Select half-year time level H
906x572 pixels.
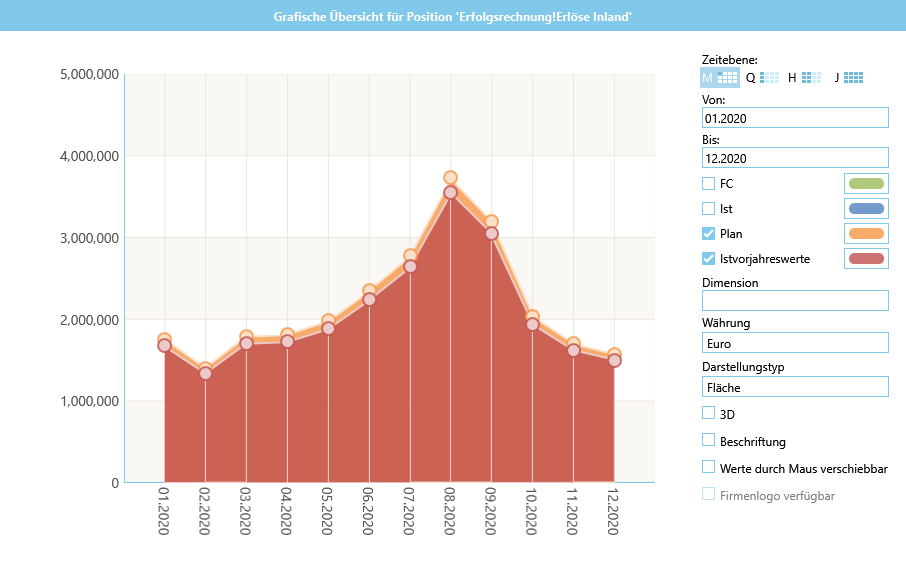coord(804,77)
